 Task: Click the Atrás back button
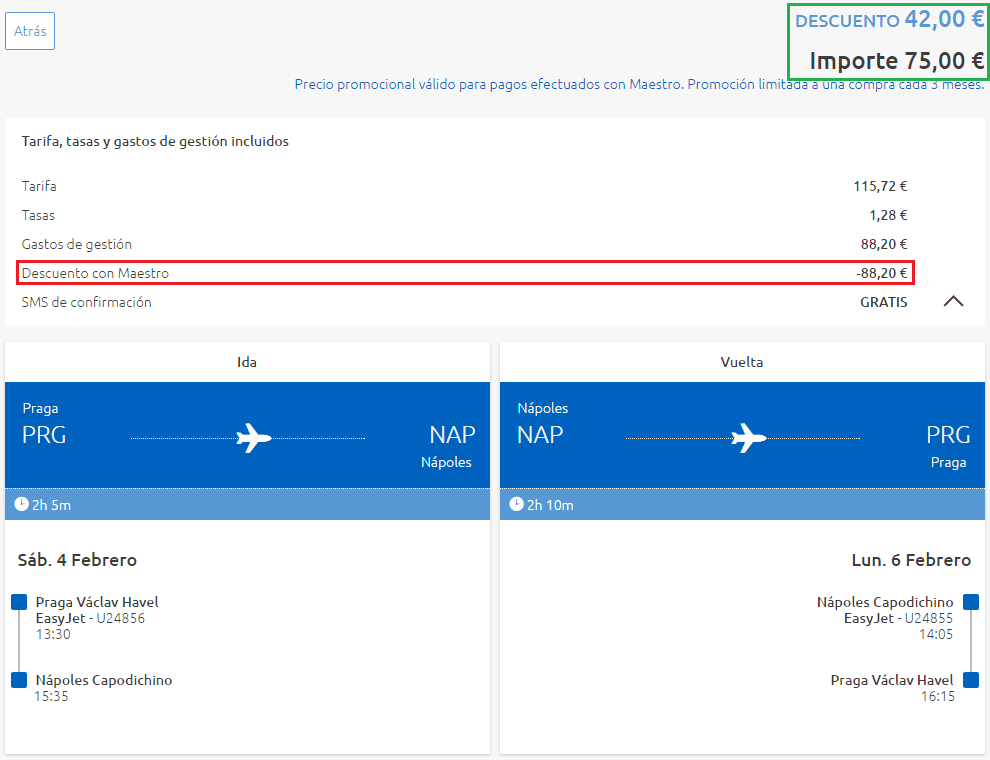(30, 31)
